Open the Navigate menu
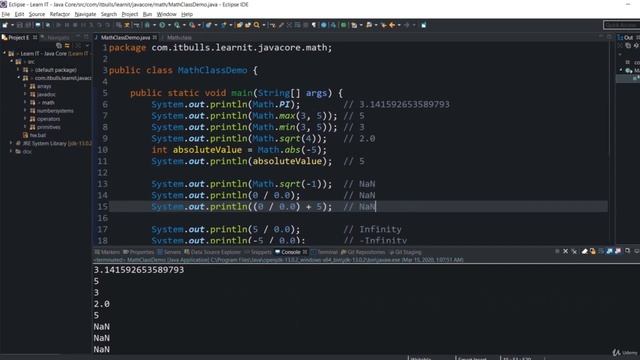Image resolution: width=640 pixels, height=360 pixels. (85, 14)
